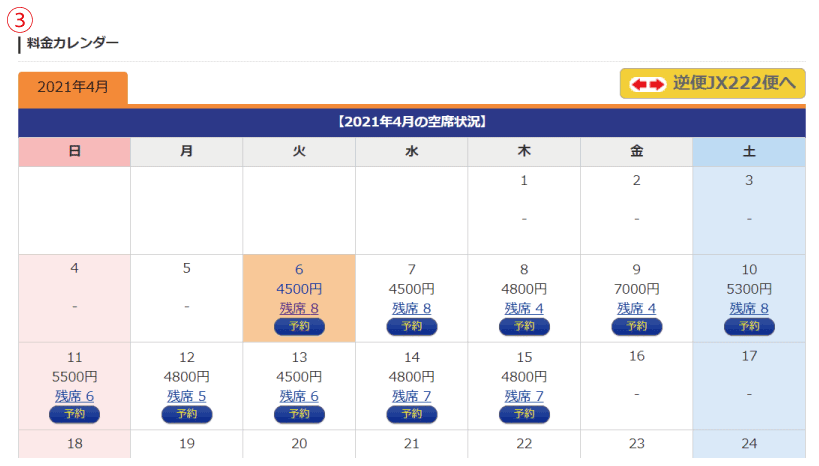Click 予約 button for April 15

524,414
